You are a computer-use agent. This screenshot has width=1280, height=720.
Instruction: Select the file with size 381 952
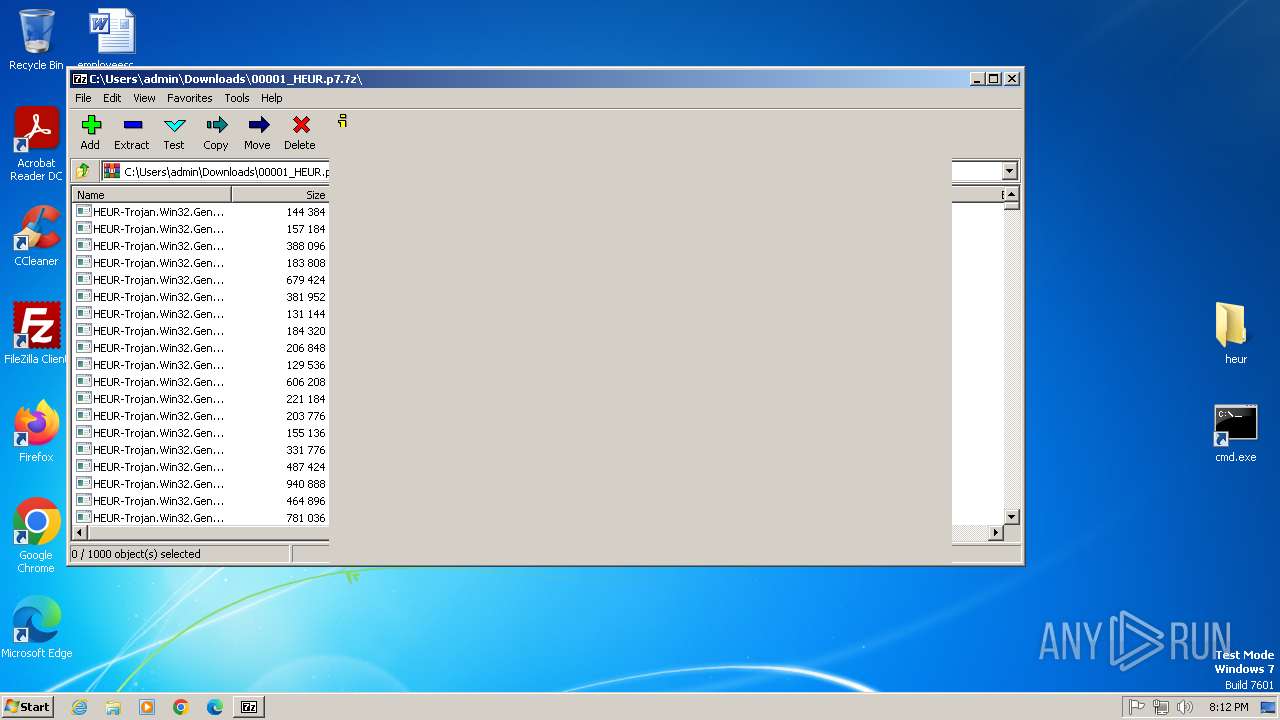tap(200, 297)
